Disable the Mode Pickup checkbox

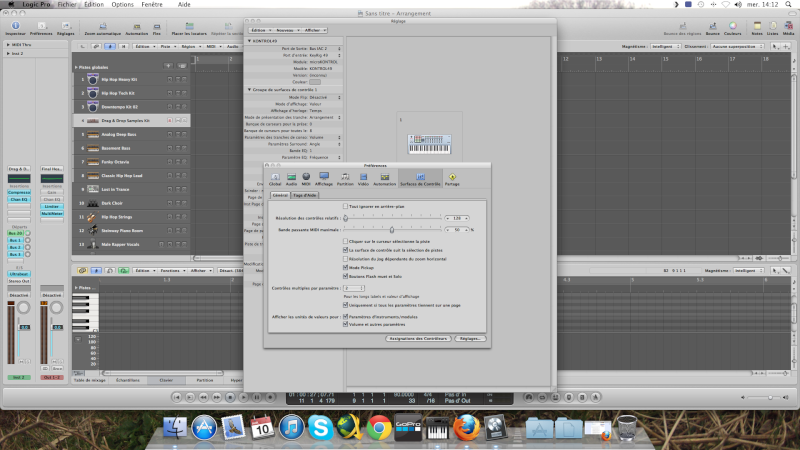click(345, 267)
